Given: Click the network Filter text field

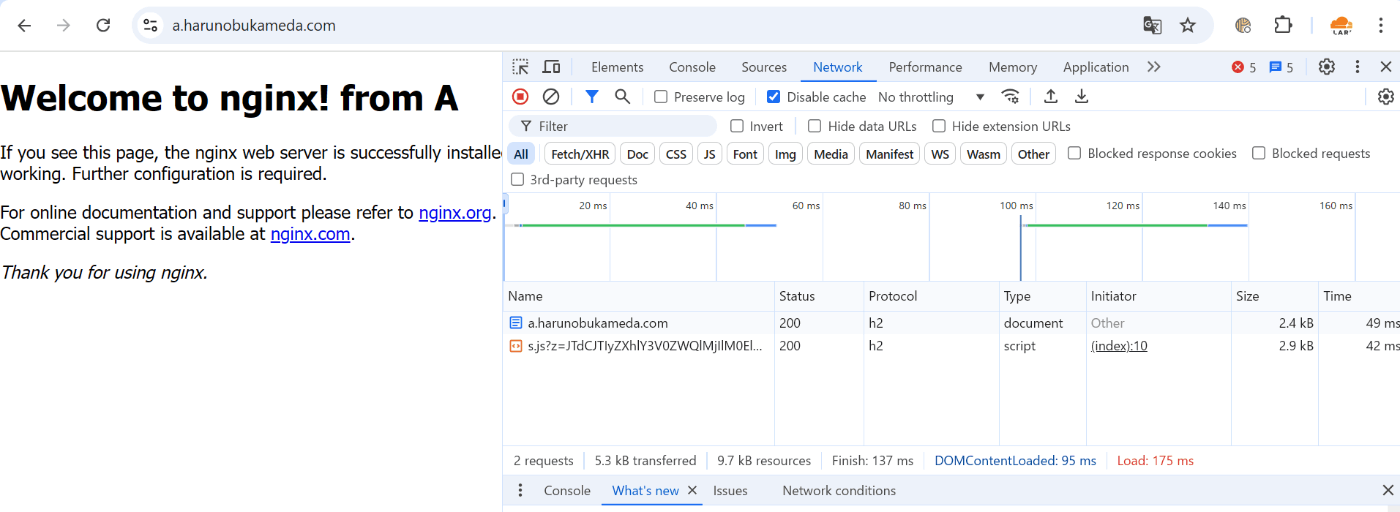Looking at the screenshot, I should point(613,126).
